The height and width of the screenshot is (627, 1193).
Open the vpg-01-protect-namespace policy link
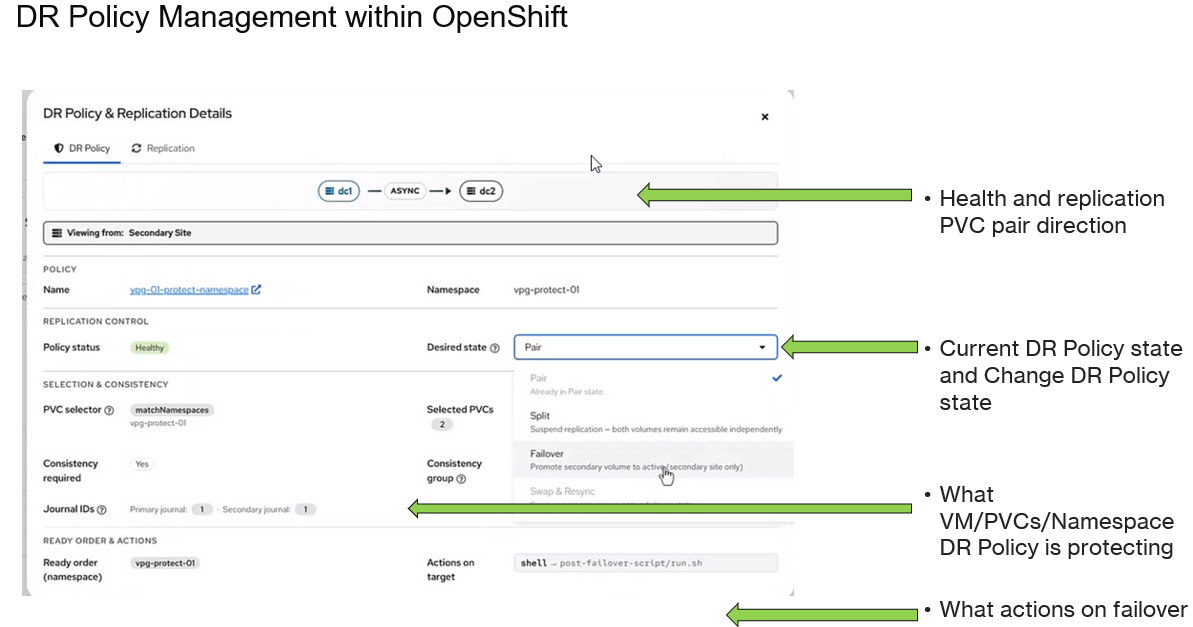189,290
